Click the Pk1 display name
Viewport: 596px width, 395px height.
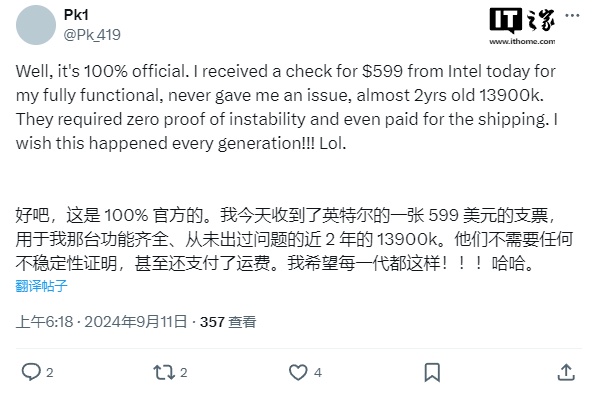click(x=76, y=15)
